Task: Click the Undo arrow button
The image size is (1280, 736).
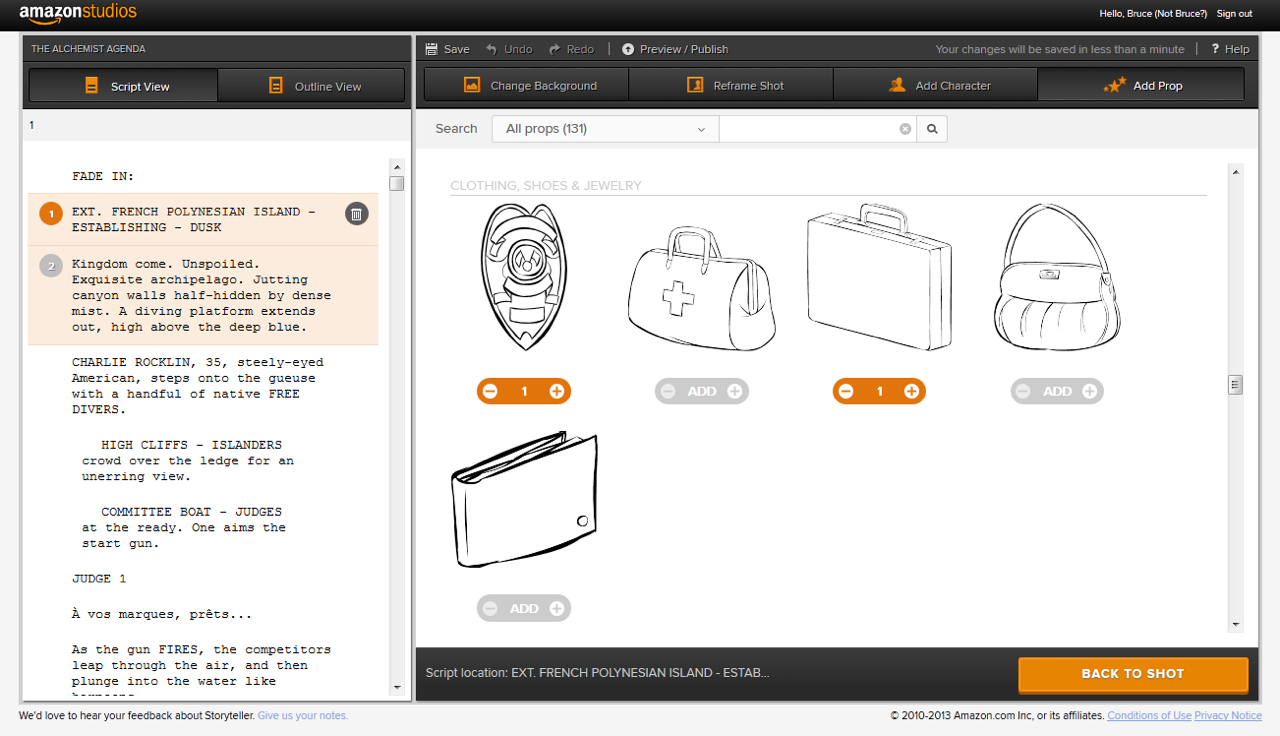Action: click(509, 49)
